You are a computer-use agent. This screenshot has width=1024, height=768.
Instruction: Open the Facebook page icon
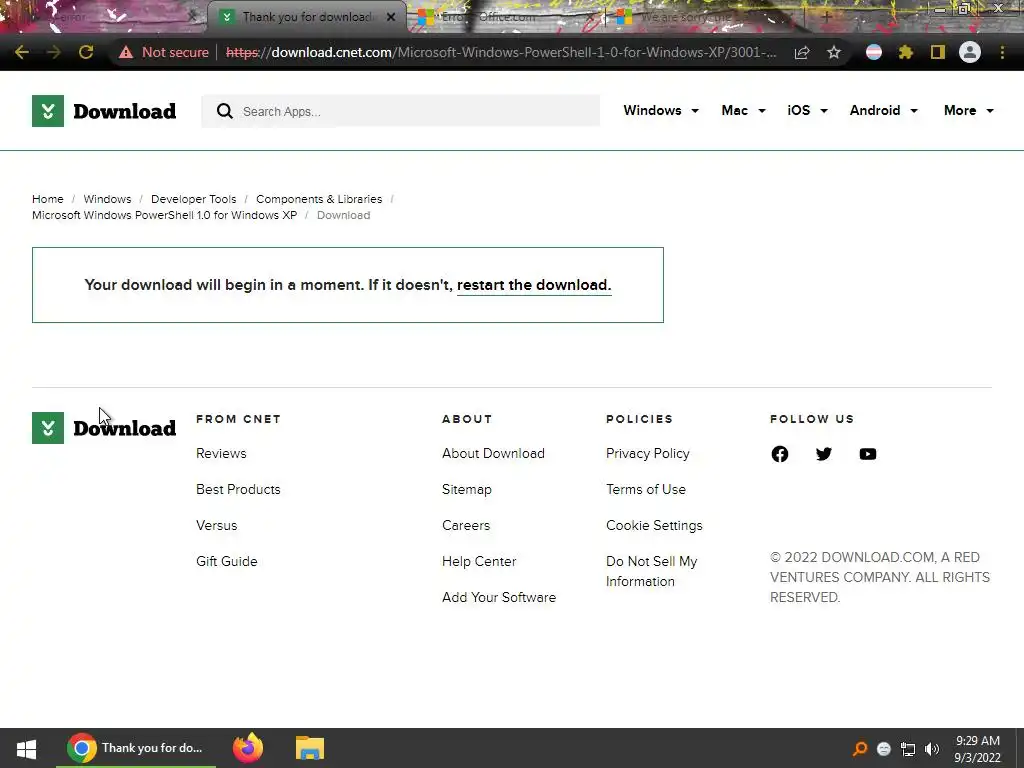tap(780, 454)
